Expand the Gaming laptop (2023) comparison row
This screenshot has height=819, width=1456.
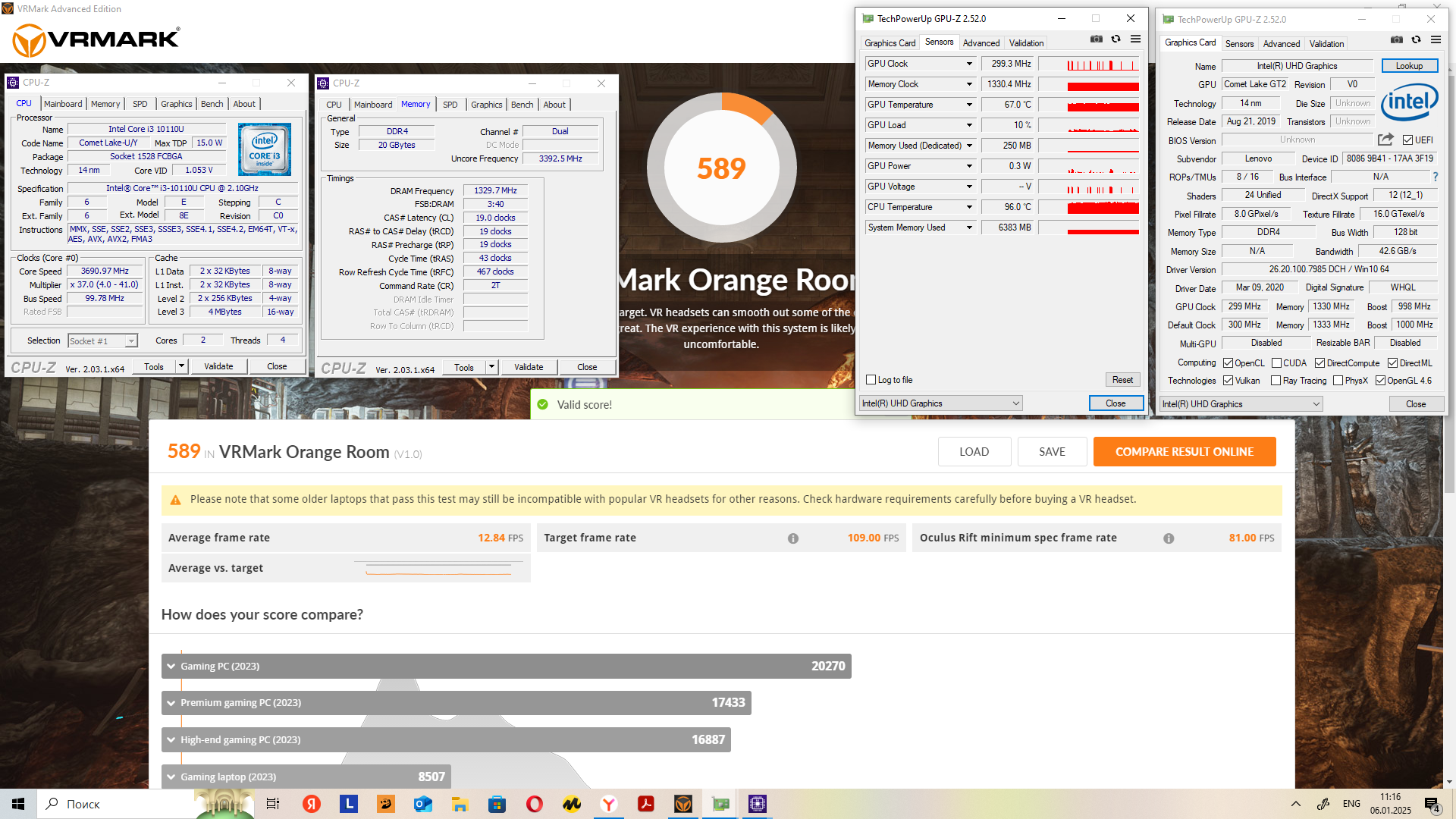[x=306, y=777]
